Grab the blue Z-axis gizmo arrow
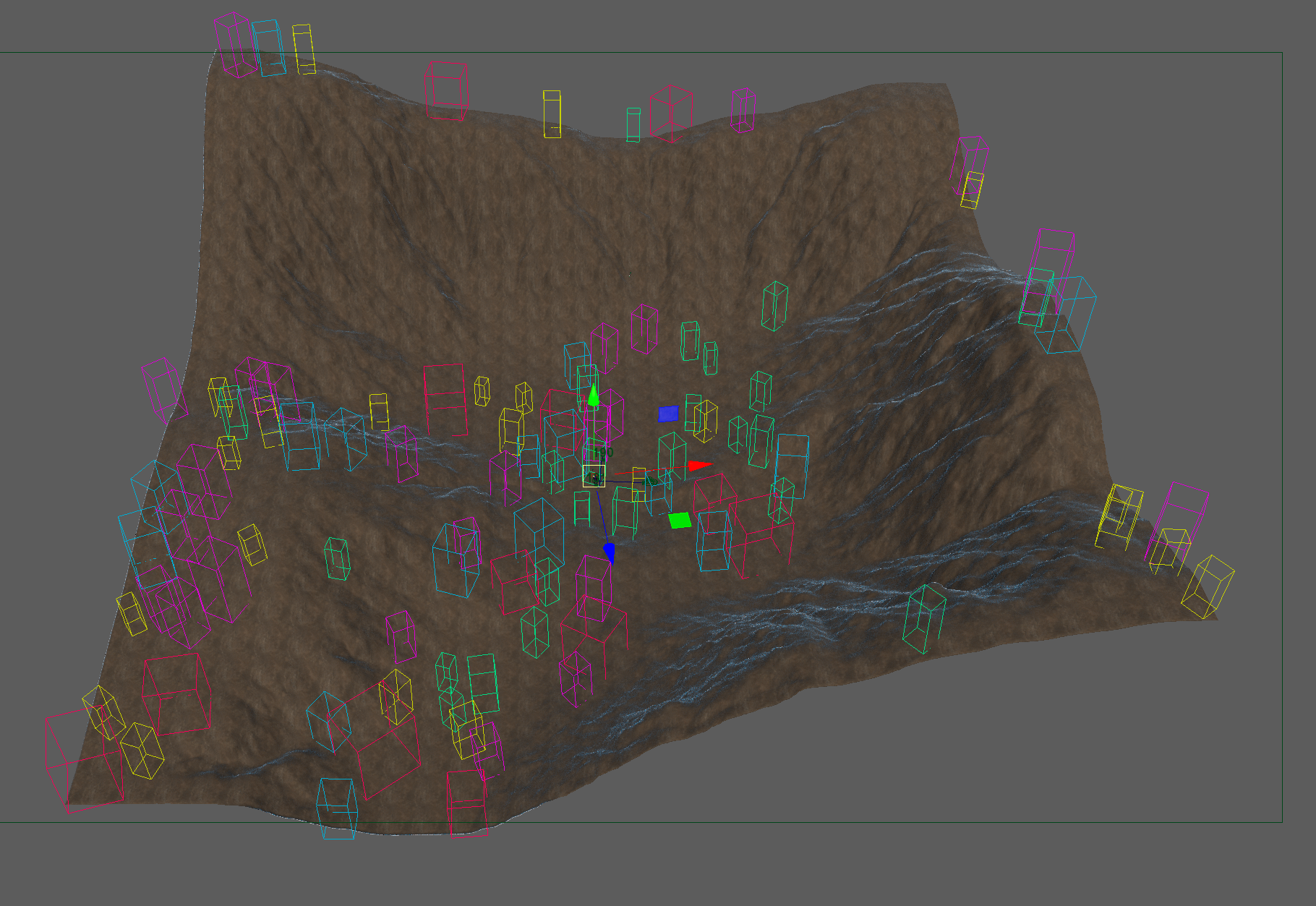 [x=610, y=554]
